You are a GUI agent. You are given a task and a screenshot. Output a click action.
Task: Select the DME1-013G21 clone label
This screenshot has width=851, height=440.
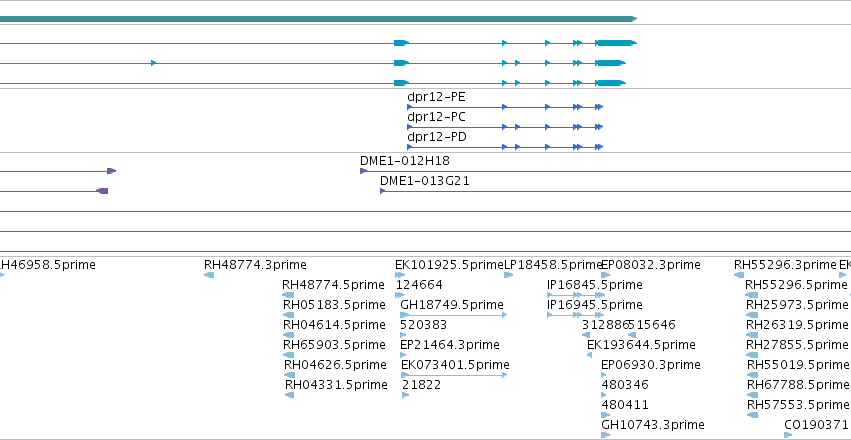[425, 181]
